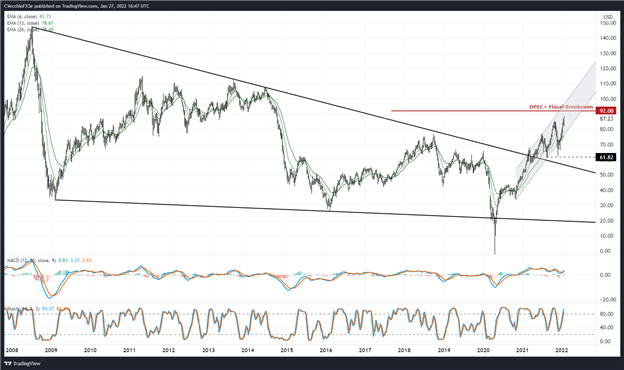Click the 2015 year label
The height and width of the screenshot is (370, 624).
click(x=287, y=351)
